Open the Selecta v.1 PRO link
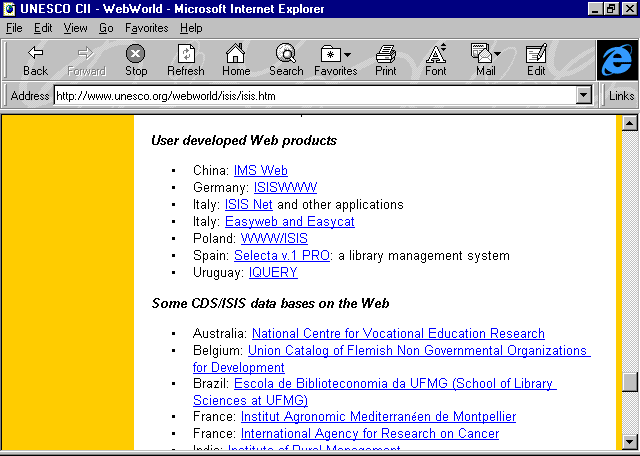 282,256
